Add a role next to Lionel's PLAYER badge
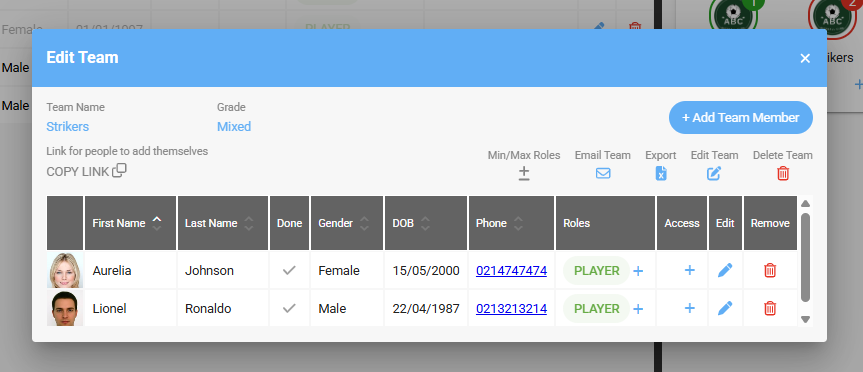The height and width of the screenshot is (372, 863). 638,309
